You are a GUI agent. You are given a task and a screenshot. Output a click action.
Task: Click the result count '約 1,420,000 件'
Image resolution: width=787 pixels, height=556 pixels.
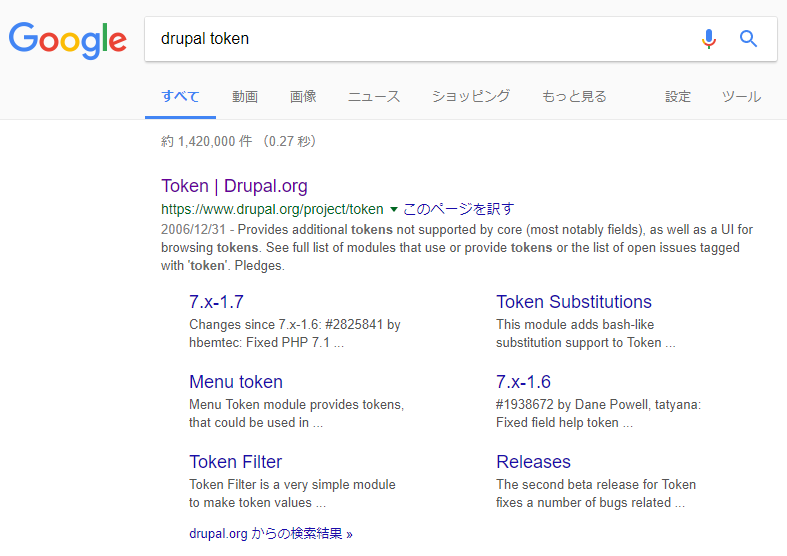pyautogui.click(x=206, y=142)
